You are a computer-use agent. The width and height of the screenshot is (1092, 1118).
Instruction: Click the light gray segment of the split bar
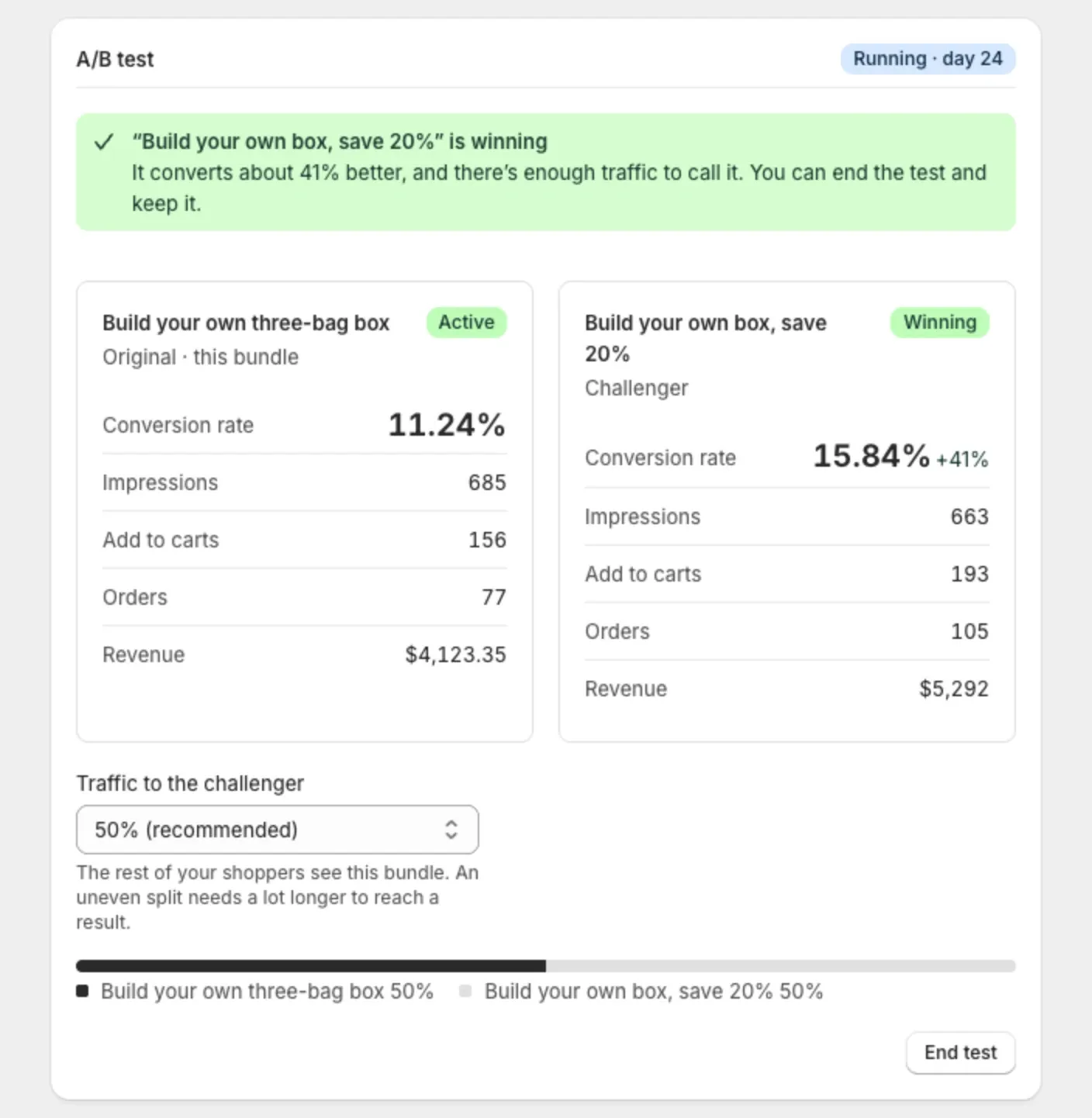point(781,966)
